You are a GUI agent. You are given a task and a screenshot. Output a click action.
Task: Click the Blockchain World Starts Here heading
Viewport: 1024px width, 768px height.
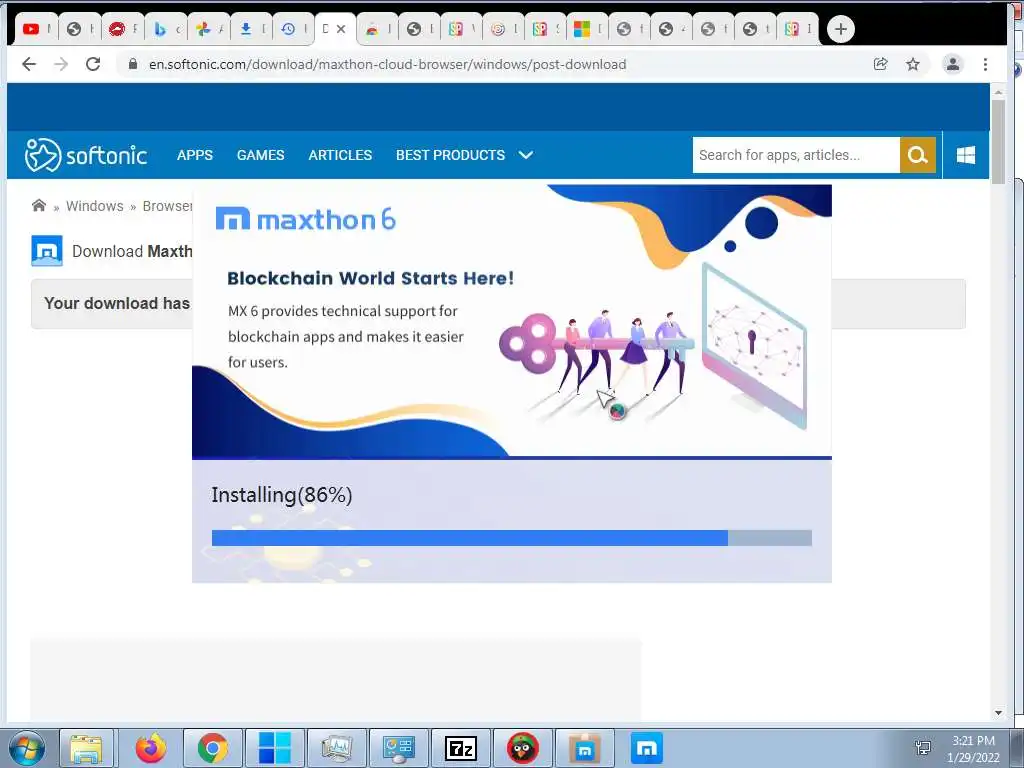pos(370,278)
